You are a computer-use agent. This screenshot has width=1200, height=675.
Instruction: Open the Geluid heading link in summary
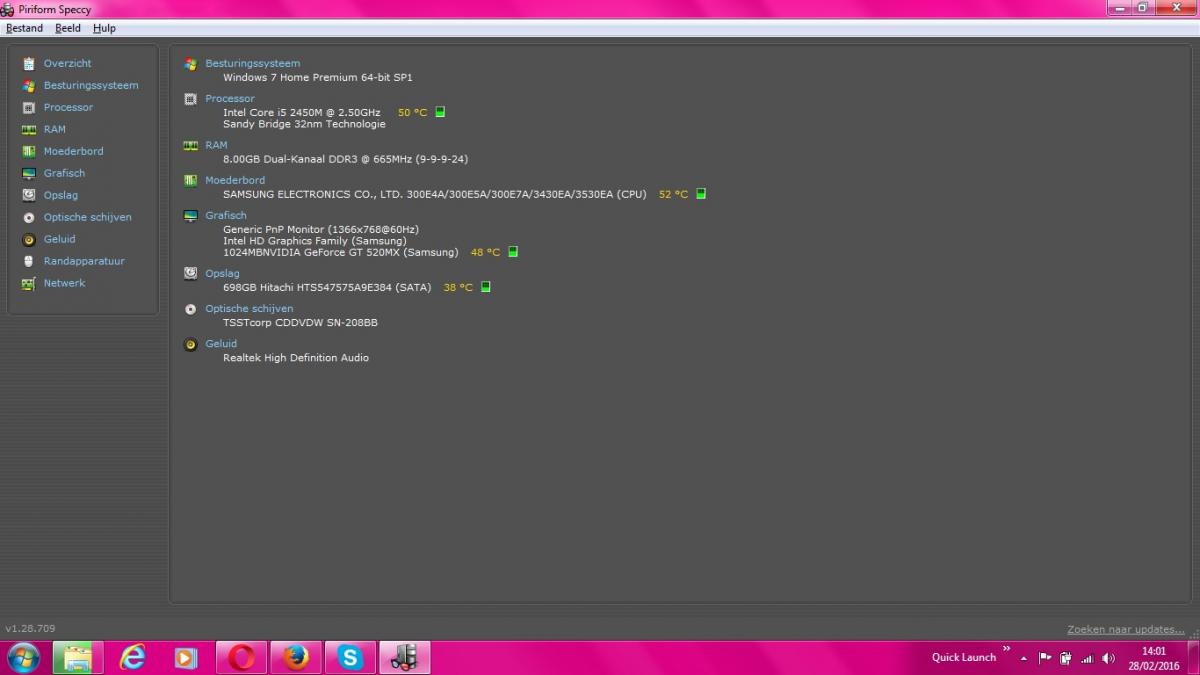pyautogui.click(x=221, y=343)
